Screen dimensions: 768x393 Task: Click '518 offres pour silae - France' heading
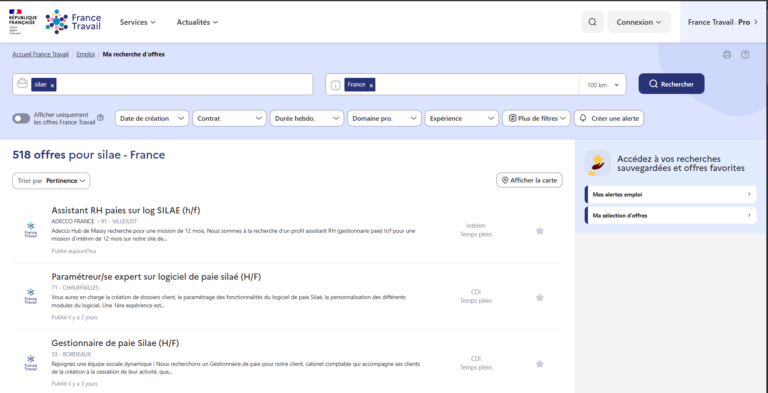[89, 155]
